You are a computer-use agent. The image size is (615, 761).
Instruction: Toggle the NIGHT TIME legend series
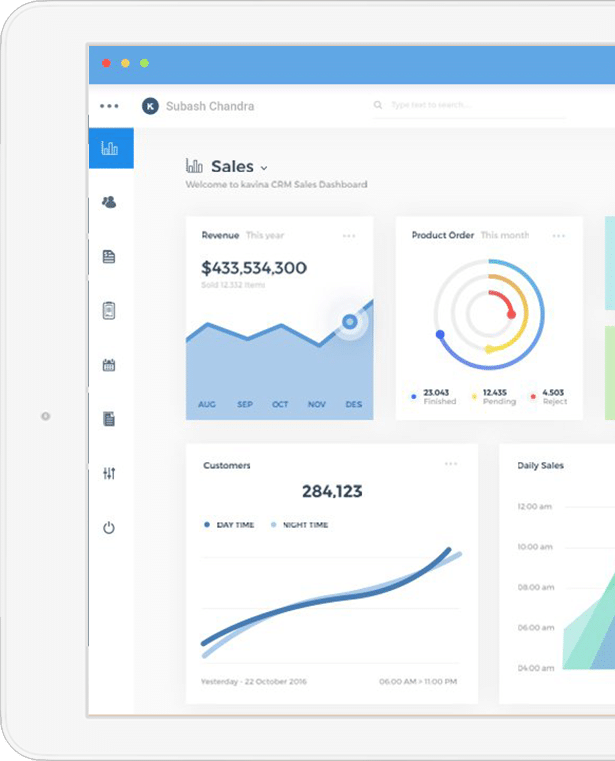pos(299,525)
